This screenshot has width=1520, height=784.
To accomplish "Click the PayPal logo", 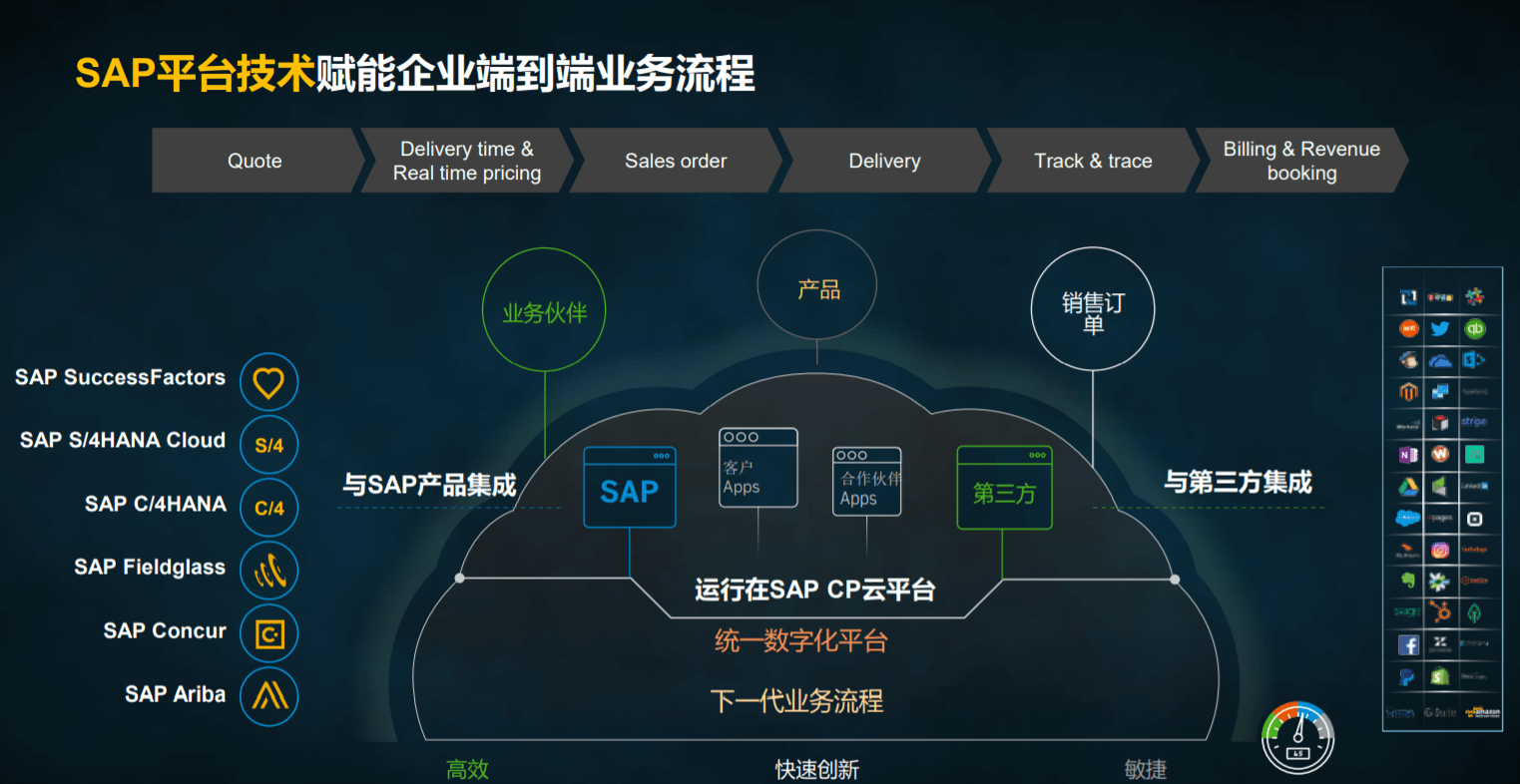I will point(1407,676).
